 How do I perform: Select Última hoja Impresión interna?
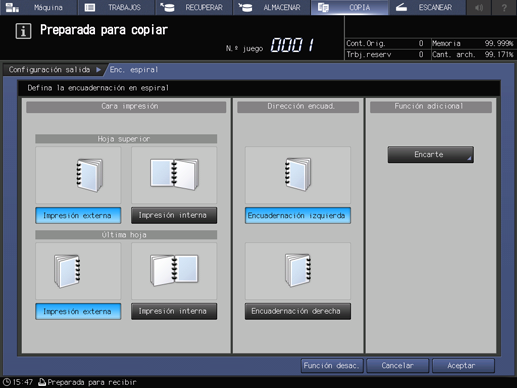[174, 311]
